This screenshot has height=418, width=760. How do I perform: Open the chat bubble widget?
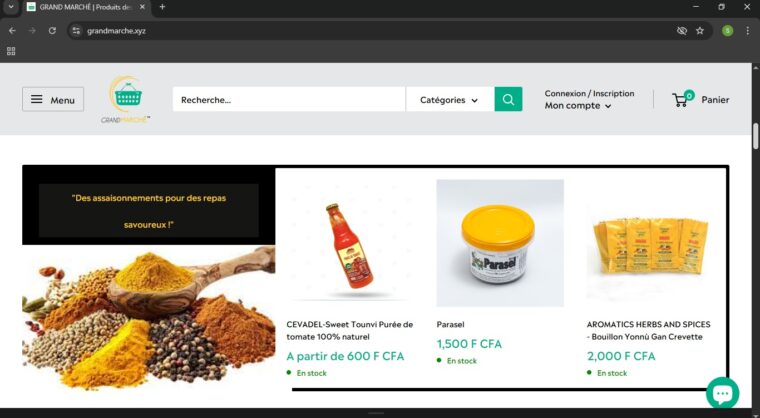(722, 392)
